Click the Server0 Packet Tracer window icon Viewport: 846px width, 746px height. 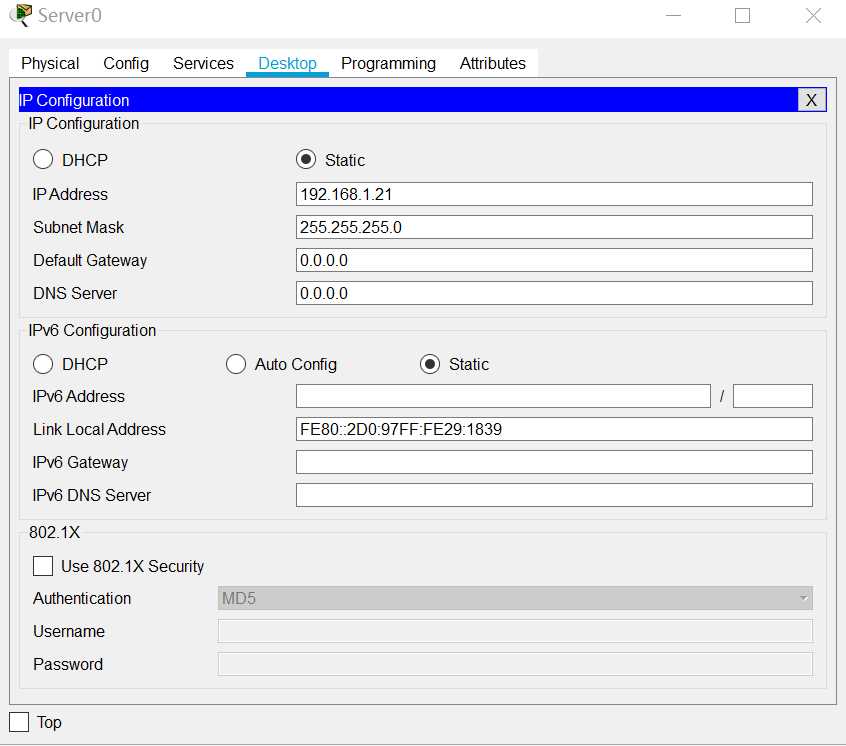21,15
